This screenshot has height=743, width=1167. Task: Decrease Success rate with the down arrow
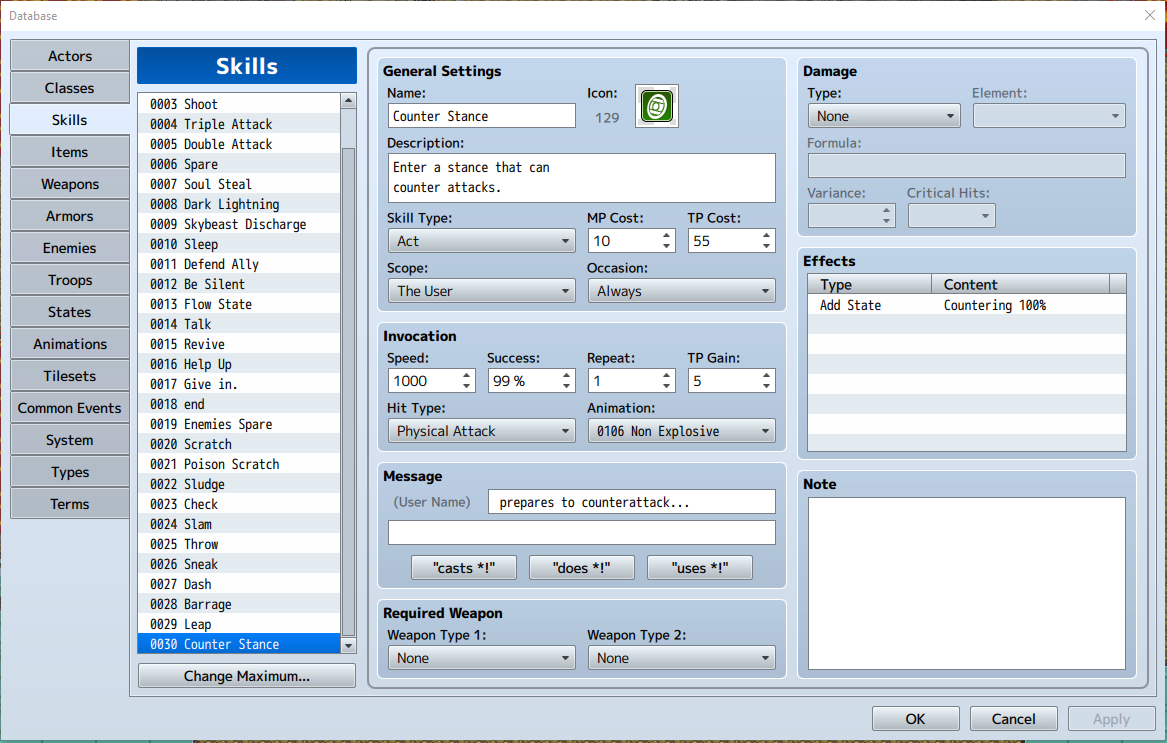566,386
